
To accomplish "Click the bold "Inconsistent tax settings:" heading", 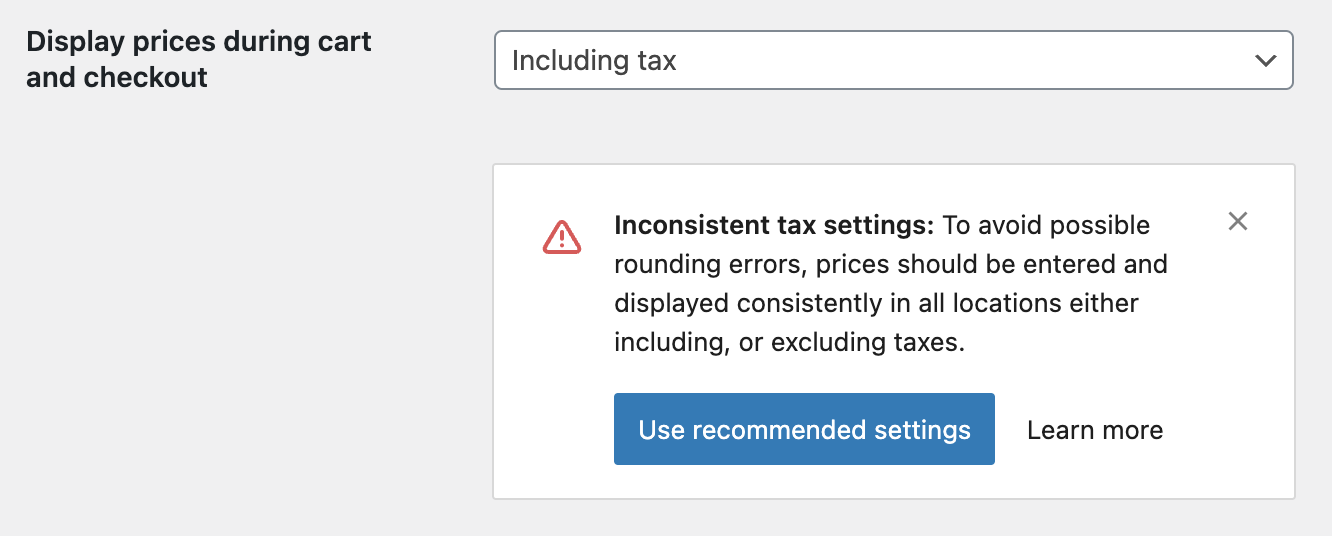I will (x=774, y=225).
